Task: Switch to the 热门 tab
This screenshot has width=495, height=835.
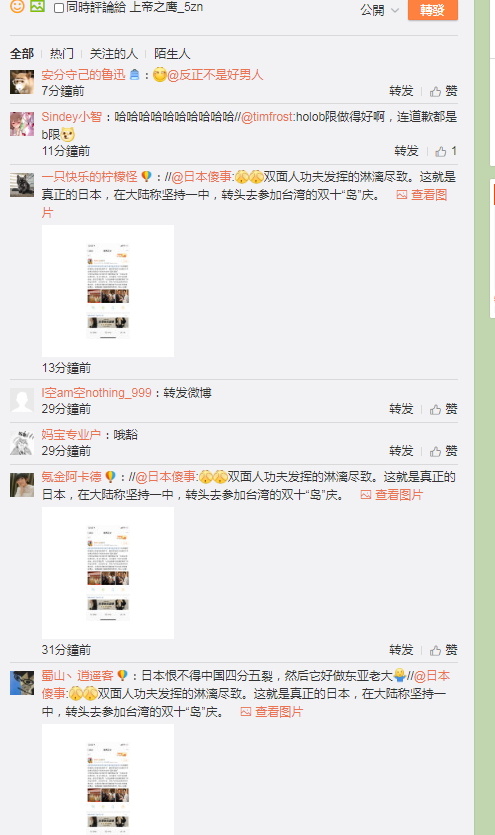Action: (62, 54)
